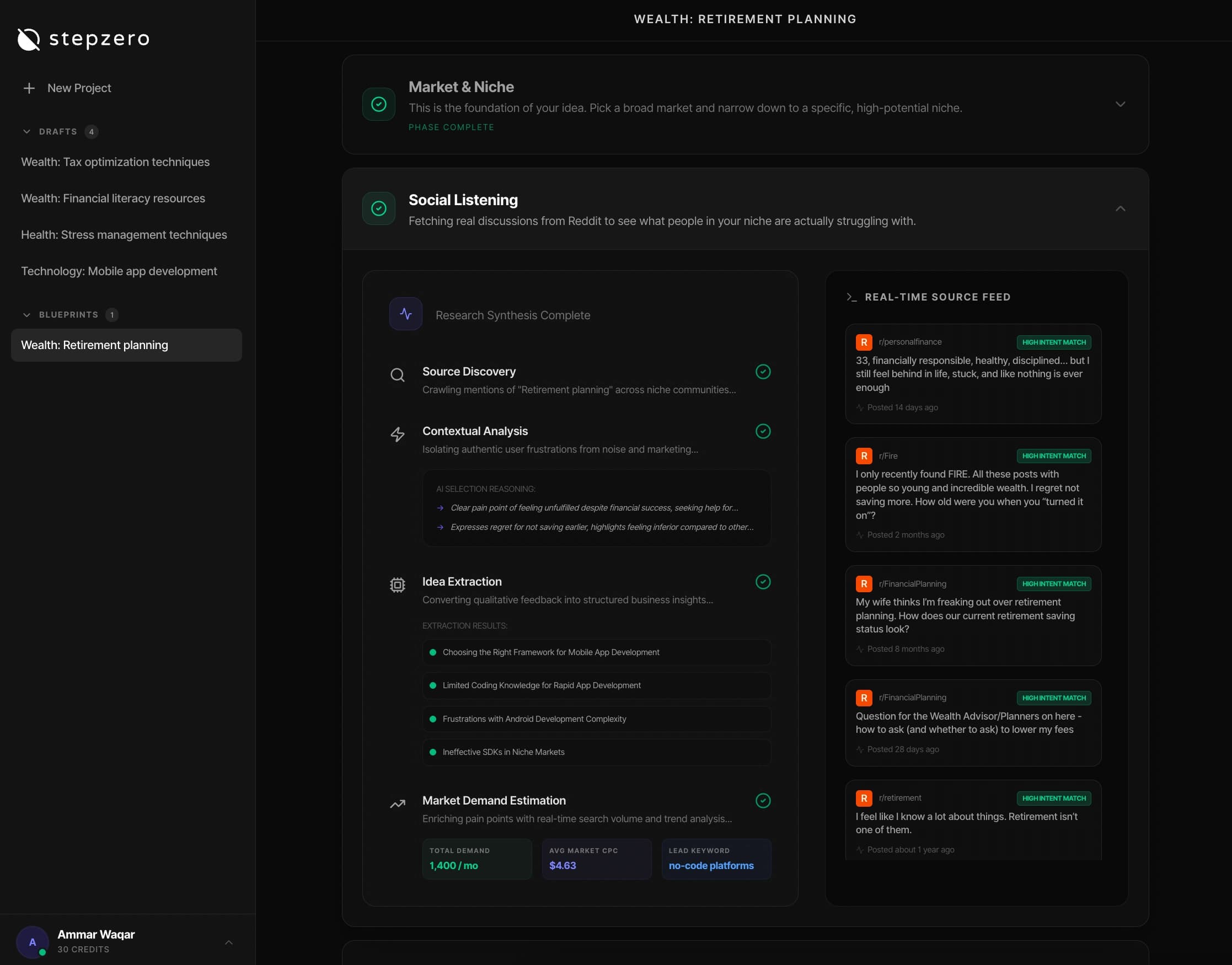Click the Market Demand trend arrow icon

pos(398,803)
